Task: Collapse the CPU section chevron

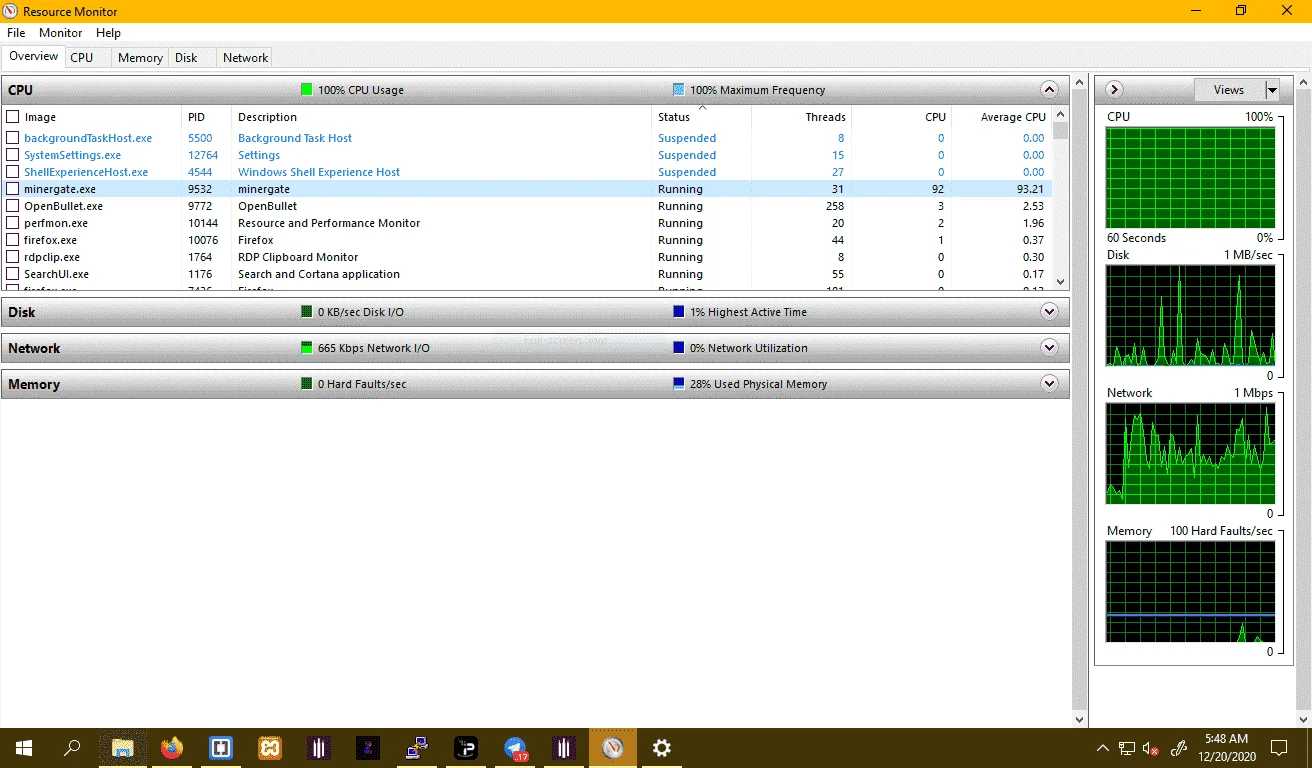Action: pyautogui.click(x=1049, y=89)
